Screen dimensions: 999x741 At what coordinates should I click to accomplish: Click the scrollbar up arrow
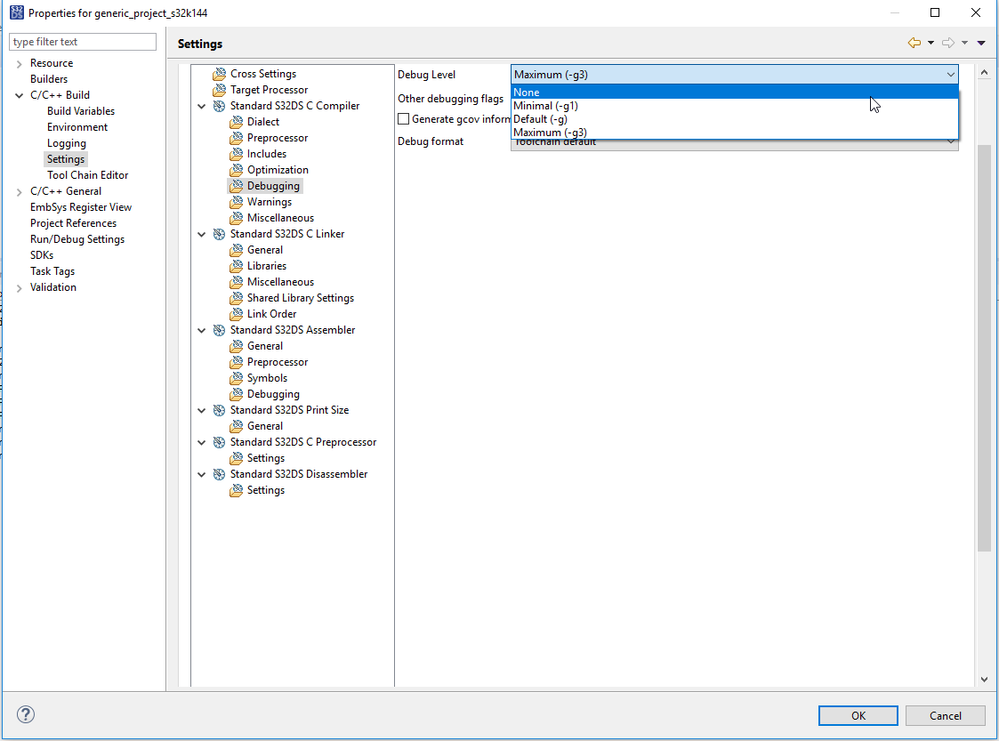[984, 73]
